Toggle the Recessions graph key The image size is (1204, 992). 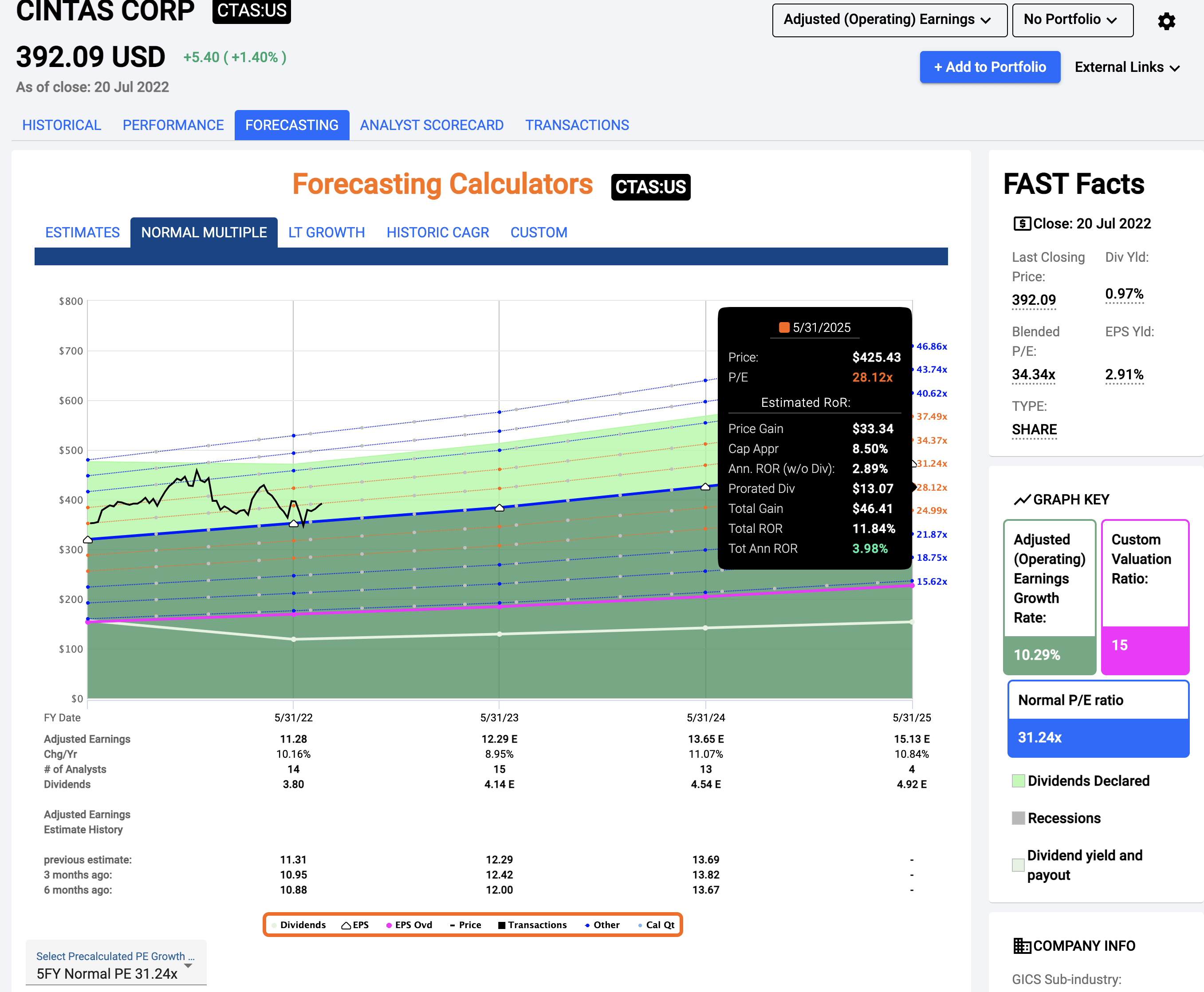[x=1056, y=818]
